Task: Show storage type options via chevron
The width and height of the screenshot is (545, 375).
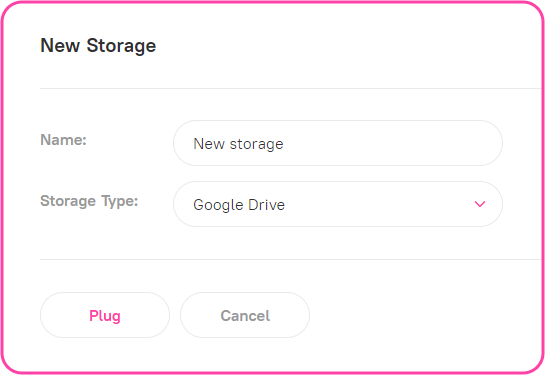Action: tap(480, 204)
